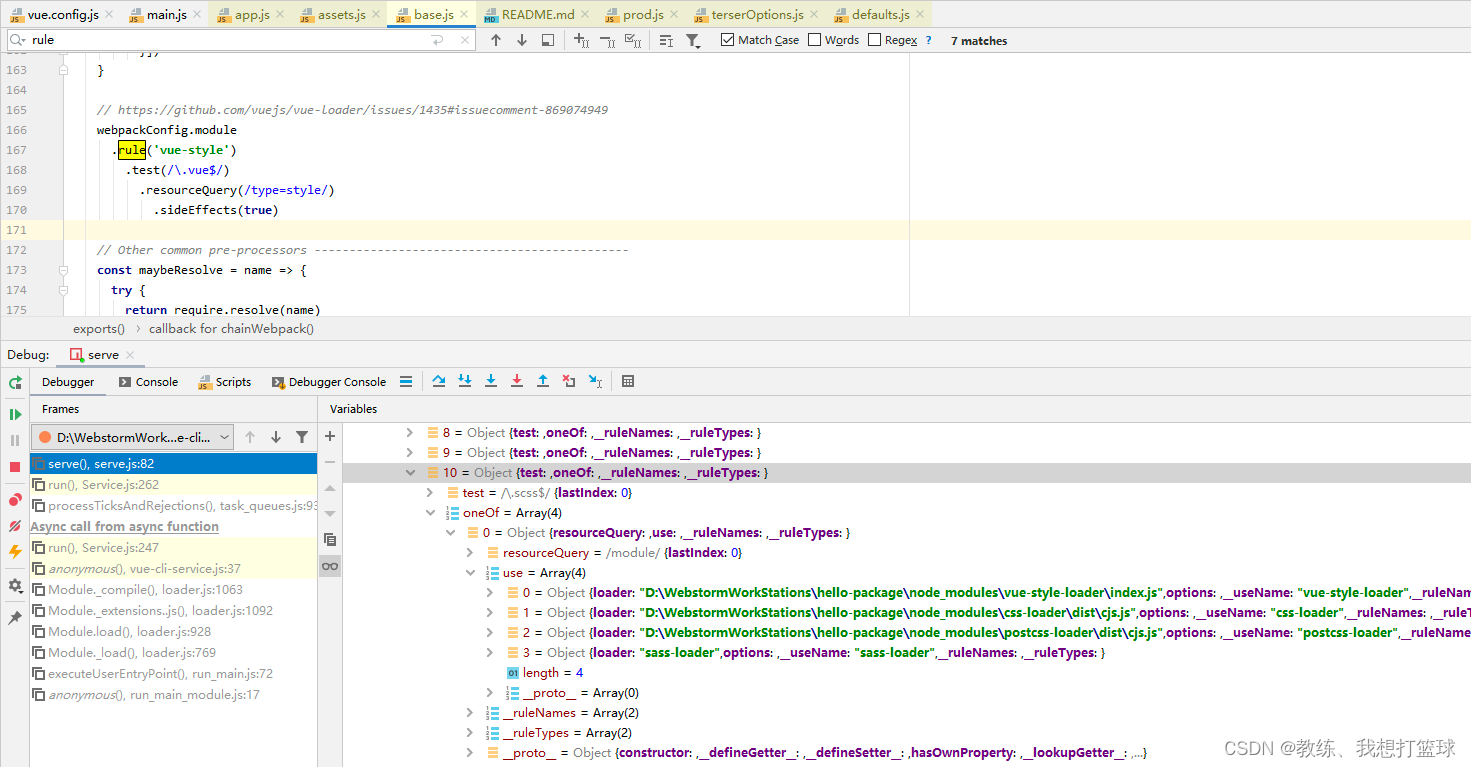Open the thread selector dropdown in Frames

133,437
